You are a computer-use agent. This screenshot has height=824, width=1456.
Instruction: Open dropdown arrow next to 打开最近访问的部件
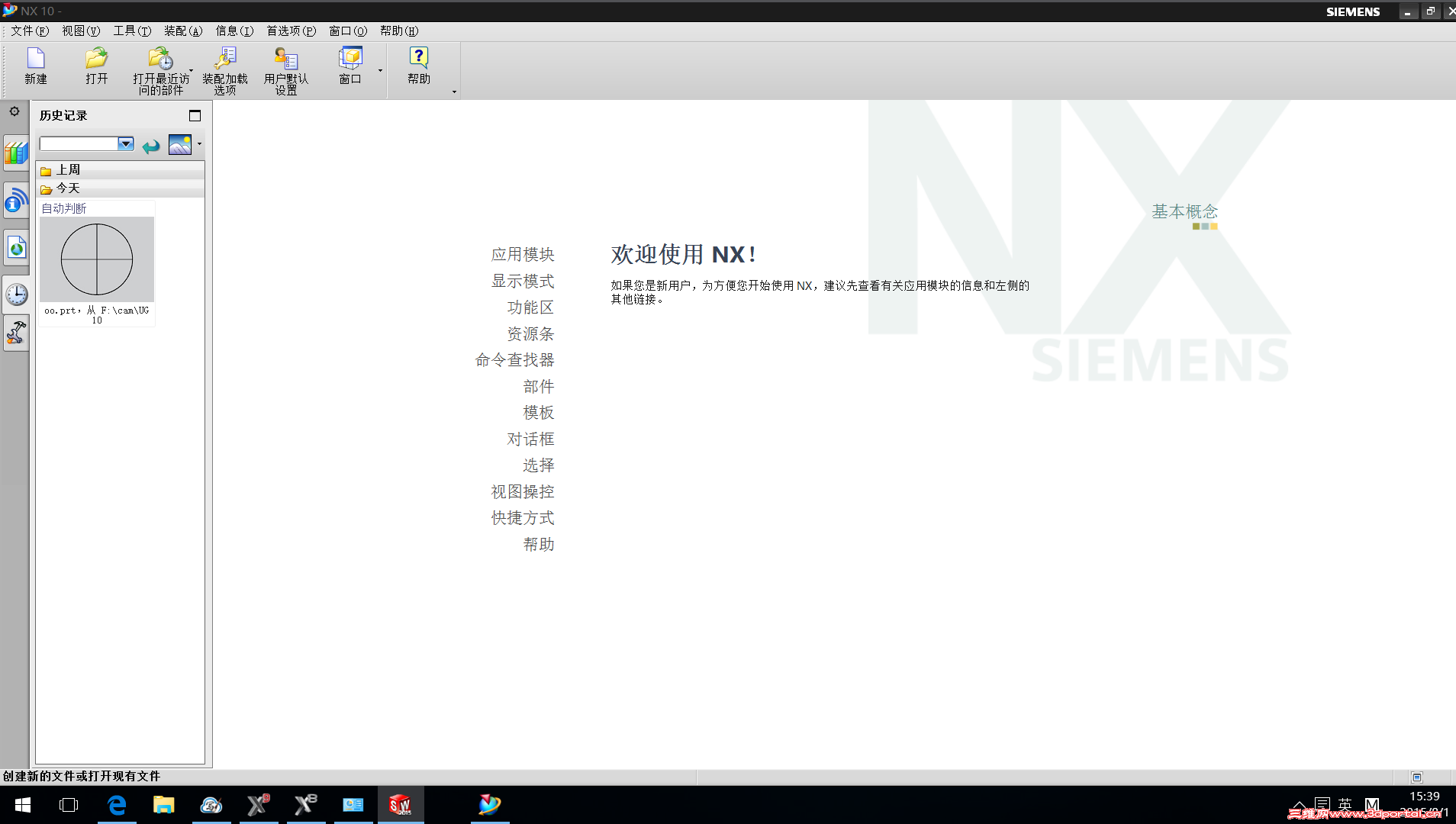pos(191,70)
